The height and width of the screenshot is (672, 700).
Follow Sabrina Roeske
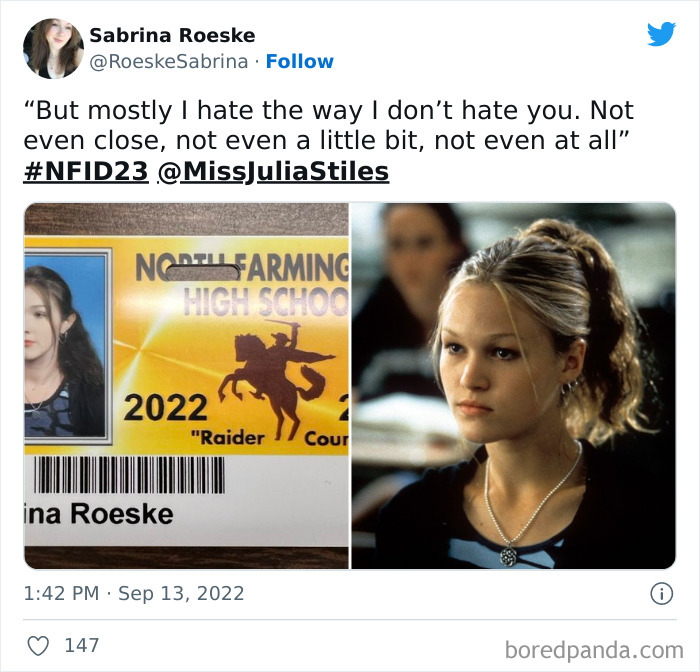pyautogui.click(x=300, y=62)
